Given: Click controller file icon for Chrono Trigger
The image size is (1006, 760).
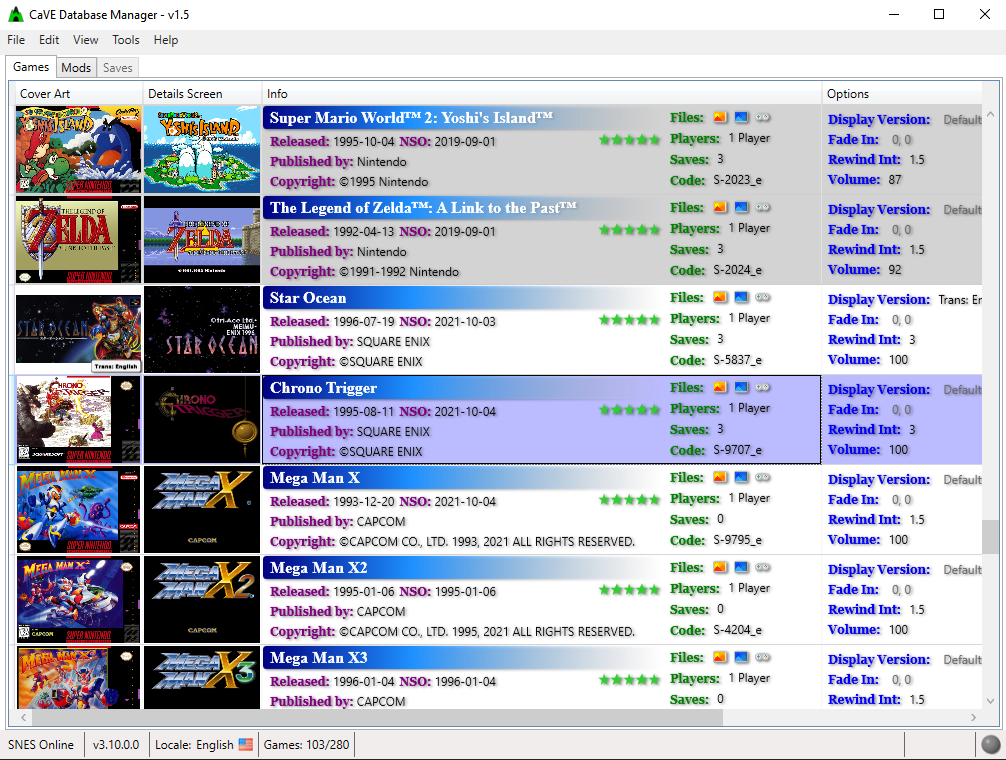Looking at the screenshot, I should (762, 387).
